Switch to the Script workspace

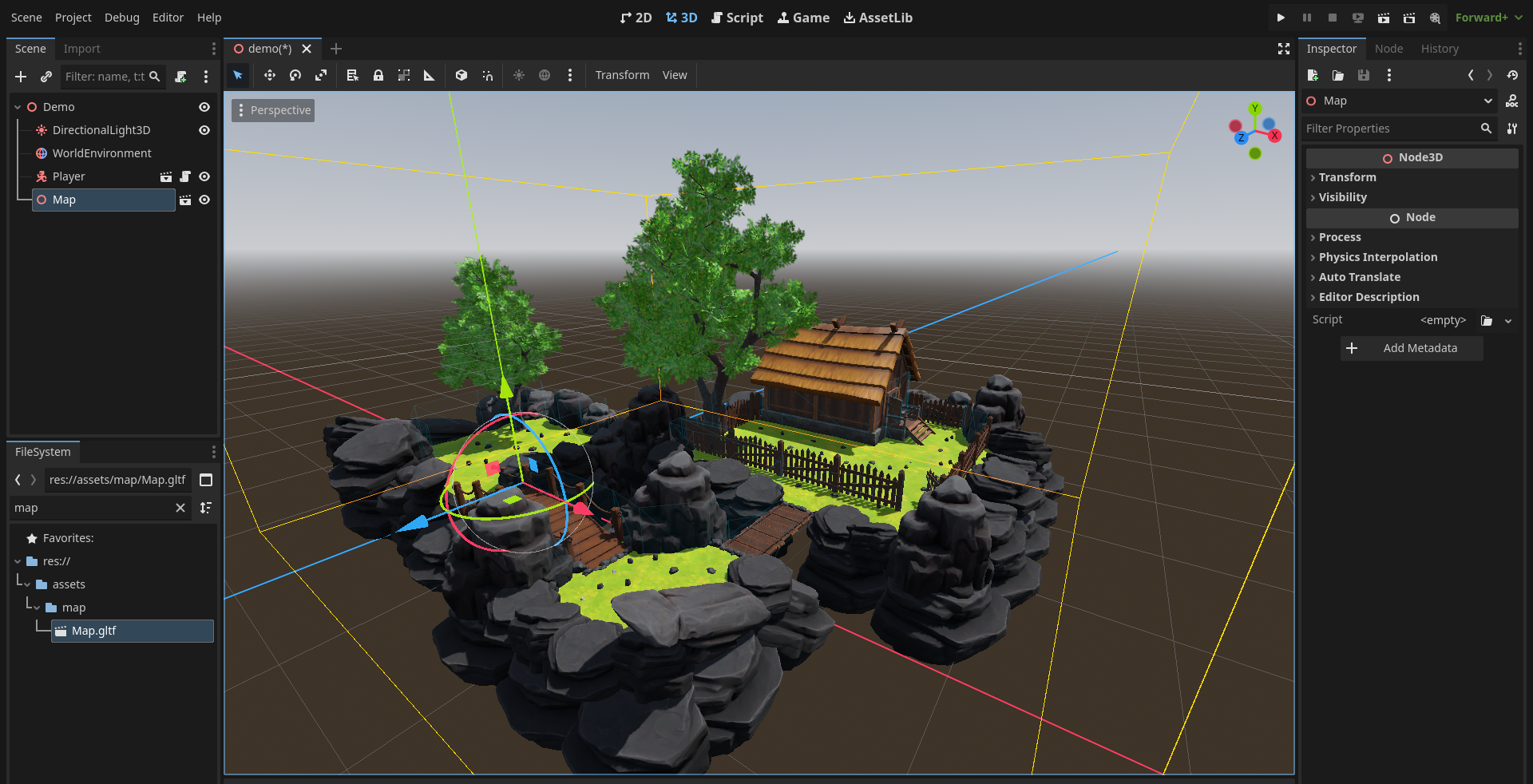click(737, 18)
